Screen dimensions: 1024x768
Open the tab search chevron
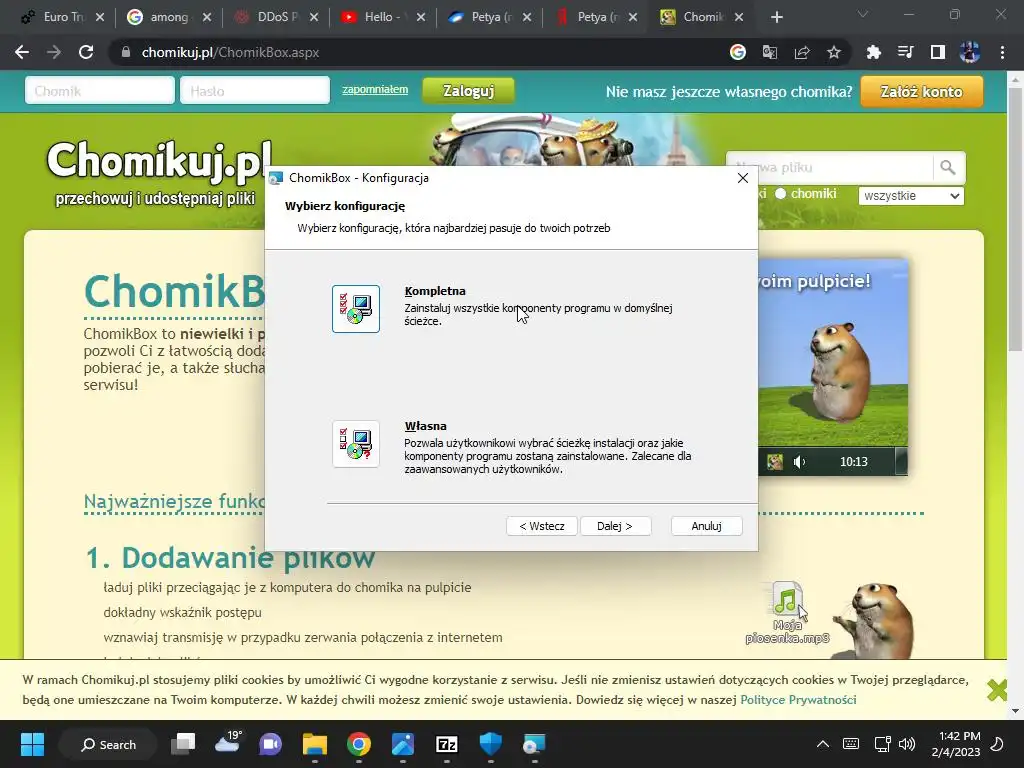863,14
